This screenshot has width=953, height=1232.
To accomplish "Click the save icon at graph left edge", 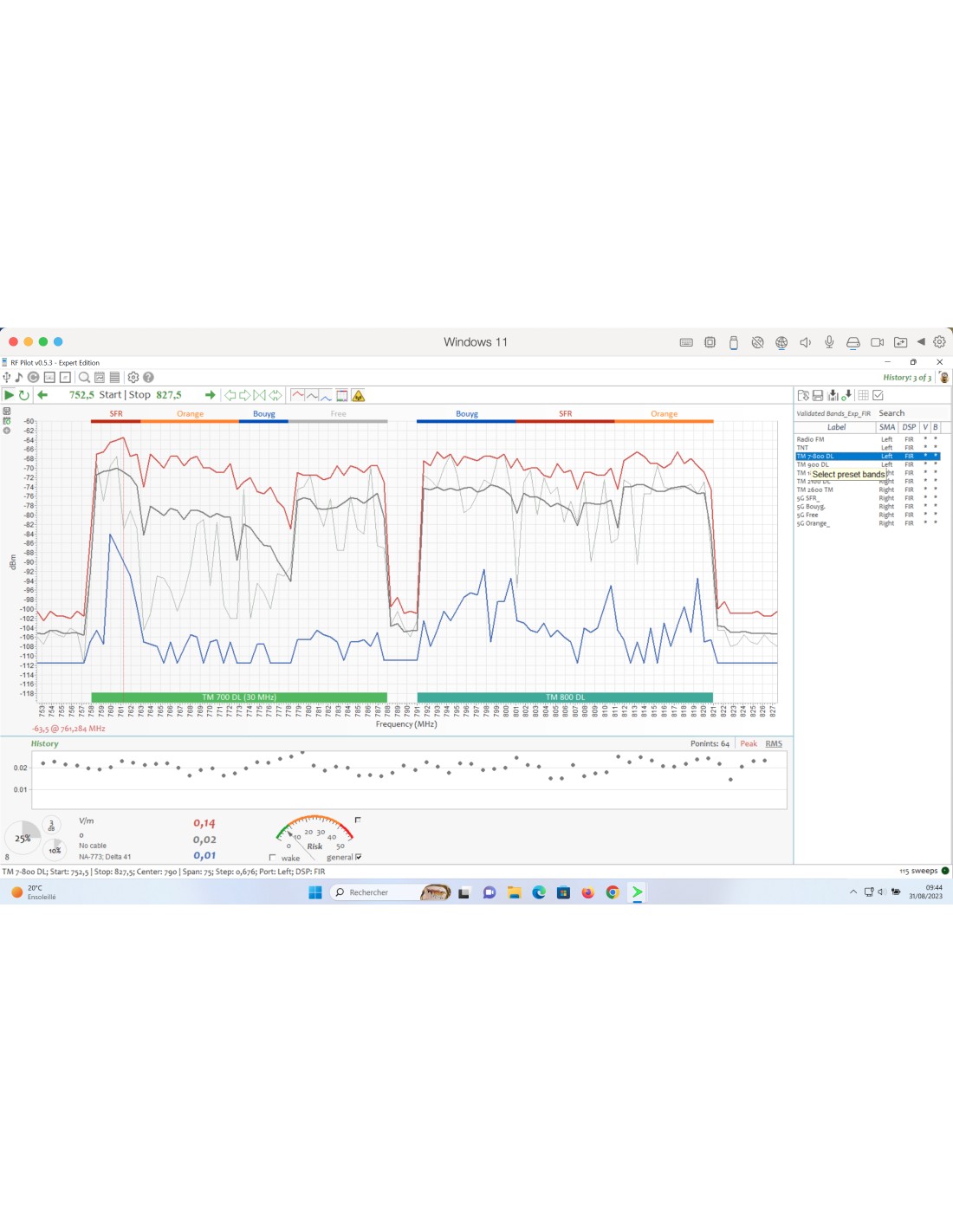I will [7, 412].
